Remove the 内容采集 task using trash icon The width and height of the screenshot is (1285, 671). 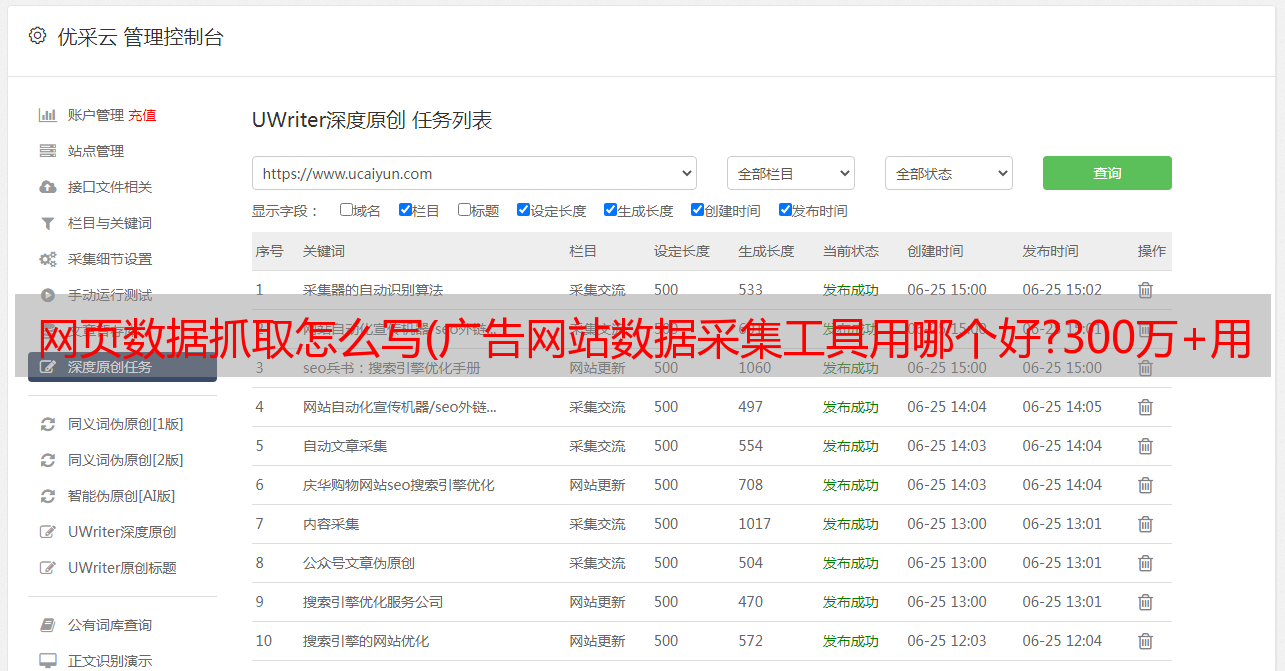pos(1146,524)
